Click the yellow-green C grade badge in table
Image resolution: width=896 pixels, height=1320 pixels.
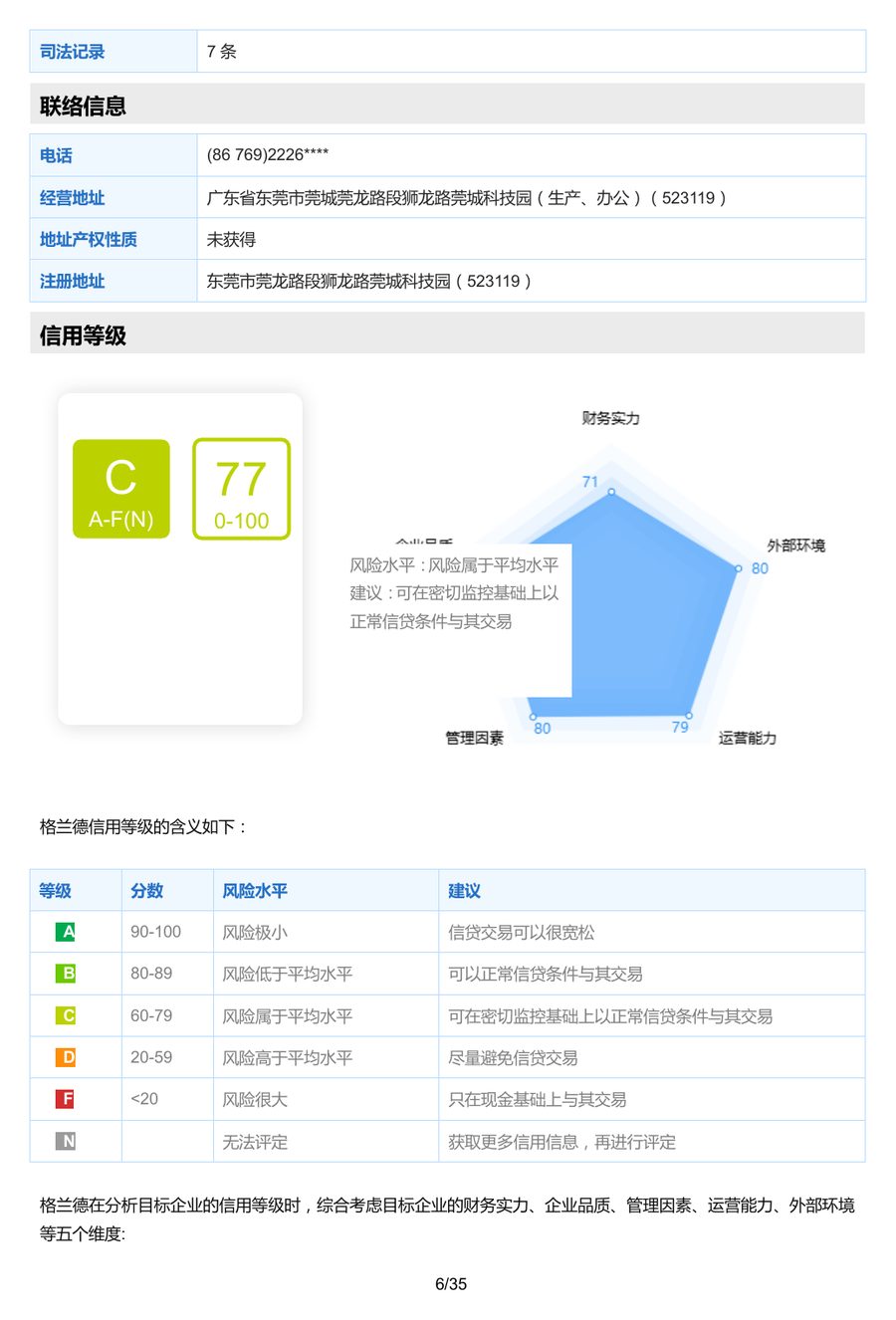pos(66,1015)
